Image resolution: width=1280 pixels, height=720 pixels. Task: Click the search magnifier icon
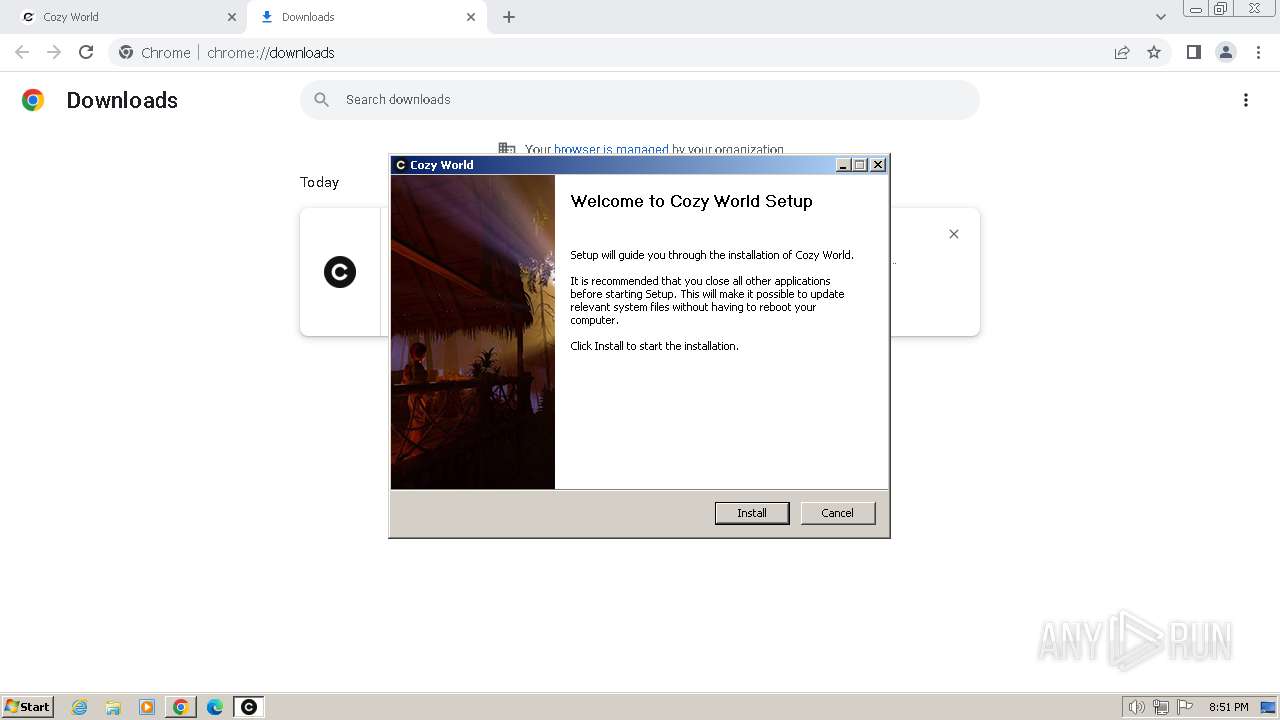pyautogui.click(x=321, y=100)
